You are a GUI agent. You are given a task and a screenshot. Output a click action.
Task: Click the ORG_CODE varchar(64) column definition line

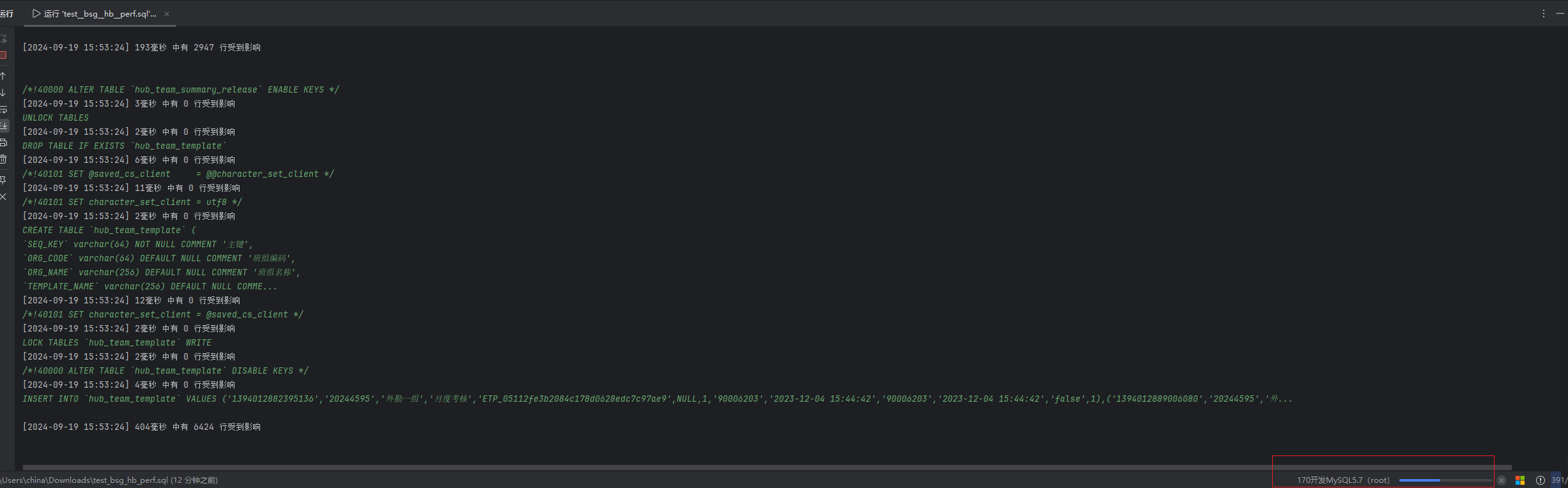click(x=159, y=258)
